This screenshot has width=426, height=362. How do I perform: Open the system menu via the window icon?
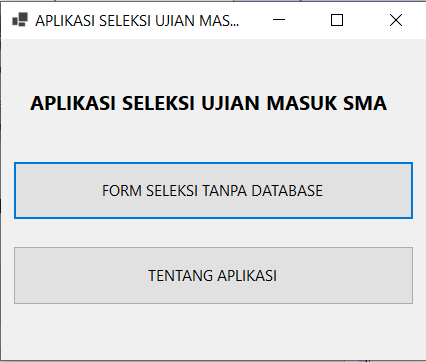20,20
